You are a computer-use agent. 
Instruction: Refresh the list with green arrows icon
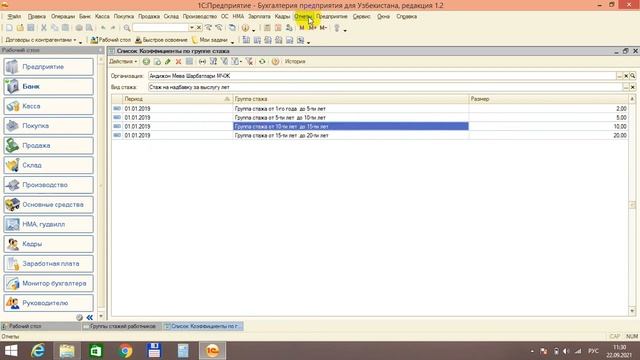click(x=262, y=62)
